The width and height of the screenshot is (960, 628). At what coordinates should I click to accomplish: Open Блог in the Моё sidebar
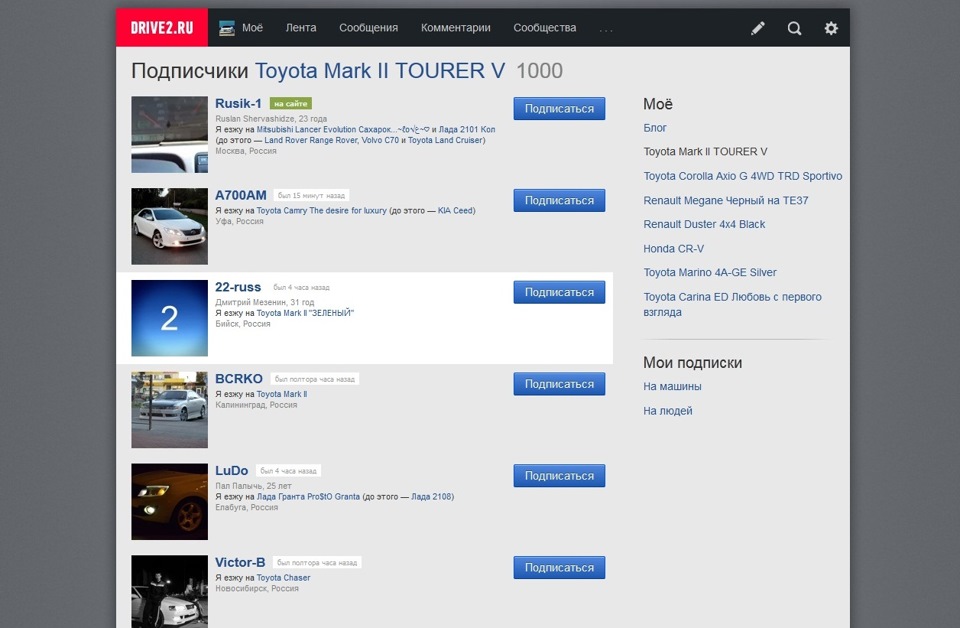coord(656,128)
